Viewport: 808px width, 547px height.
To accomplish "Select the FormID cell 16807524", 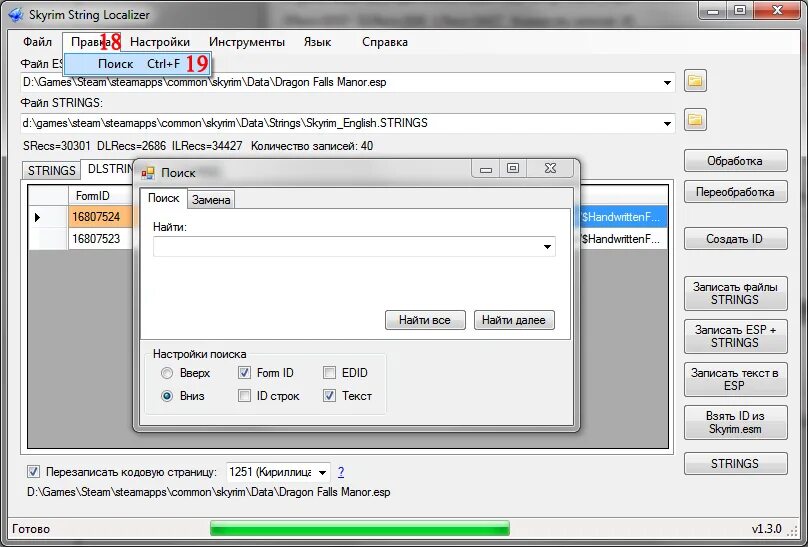I will [x=100, y=217].
